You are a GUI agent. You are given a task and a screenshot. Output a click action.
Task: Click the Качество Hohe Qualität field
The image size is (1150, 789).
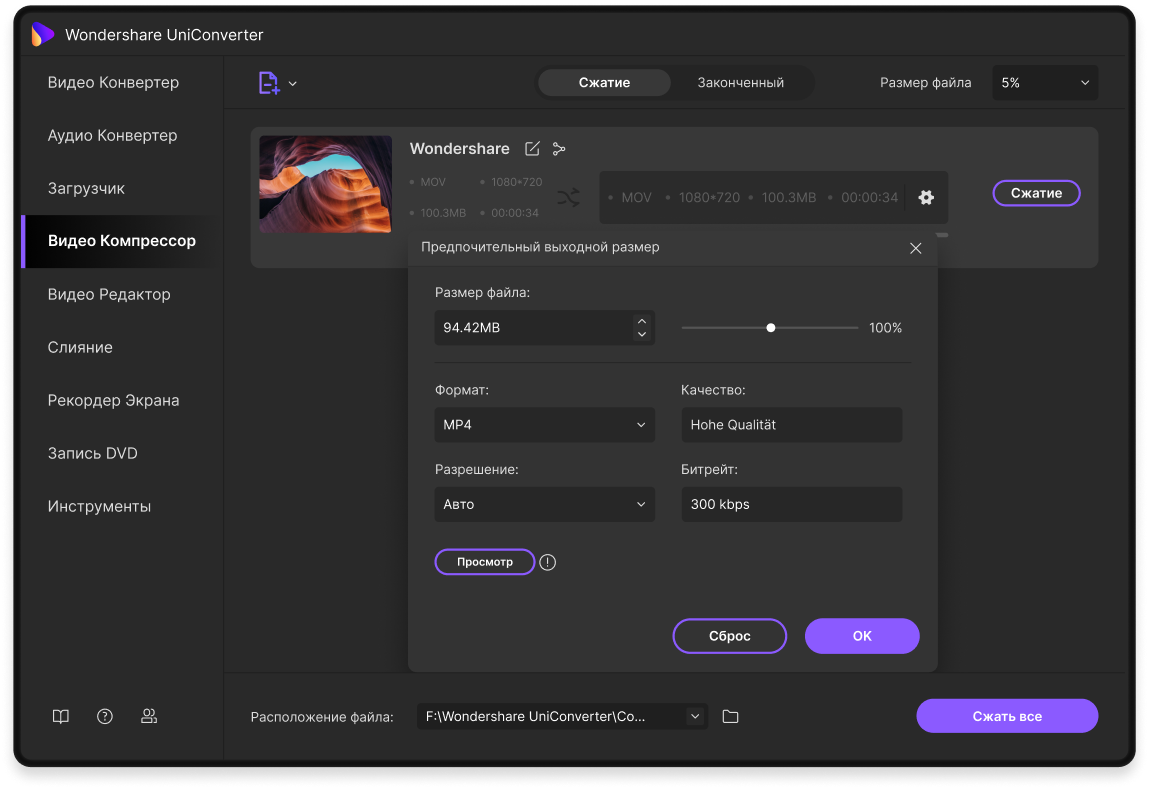coord(791,425)
